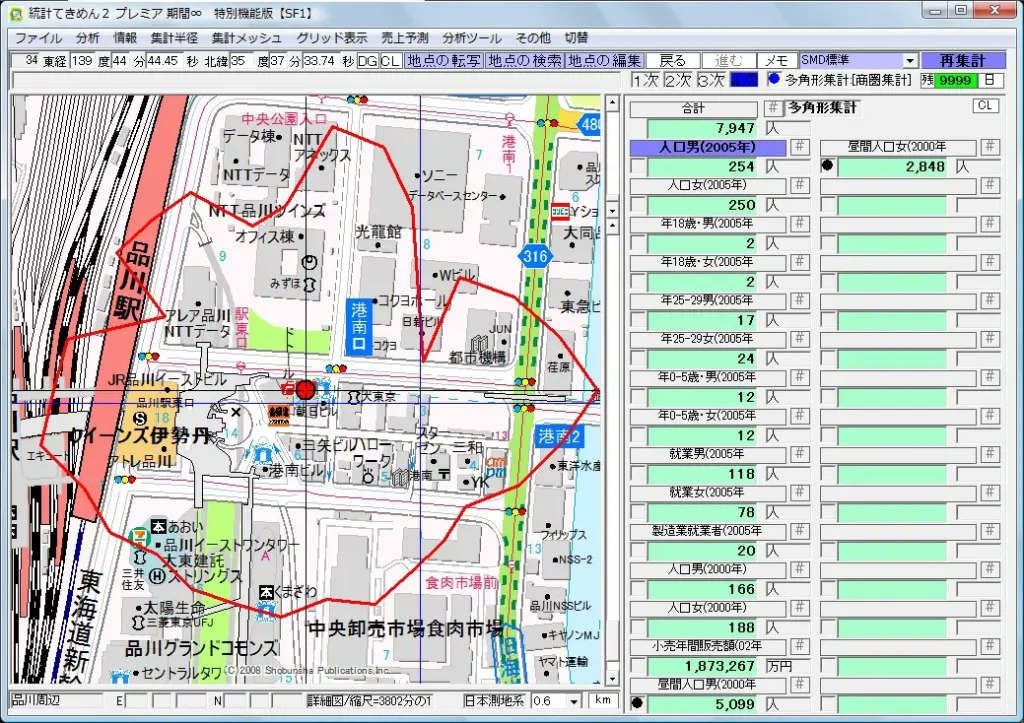Toggle the checkbox beside 人口女 value 250
The image size is (1024, 723).
pyautogui.click(x=637, y=204)
